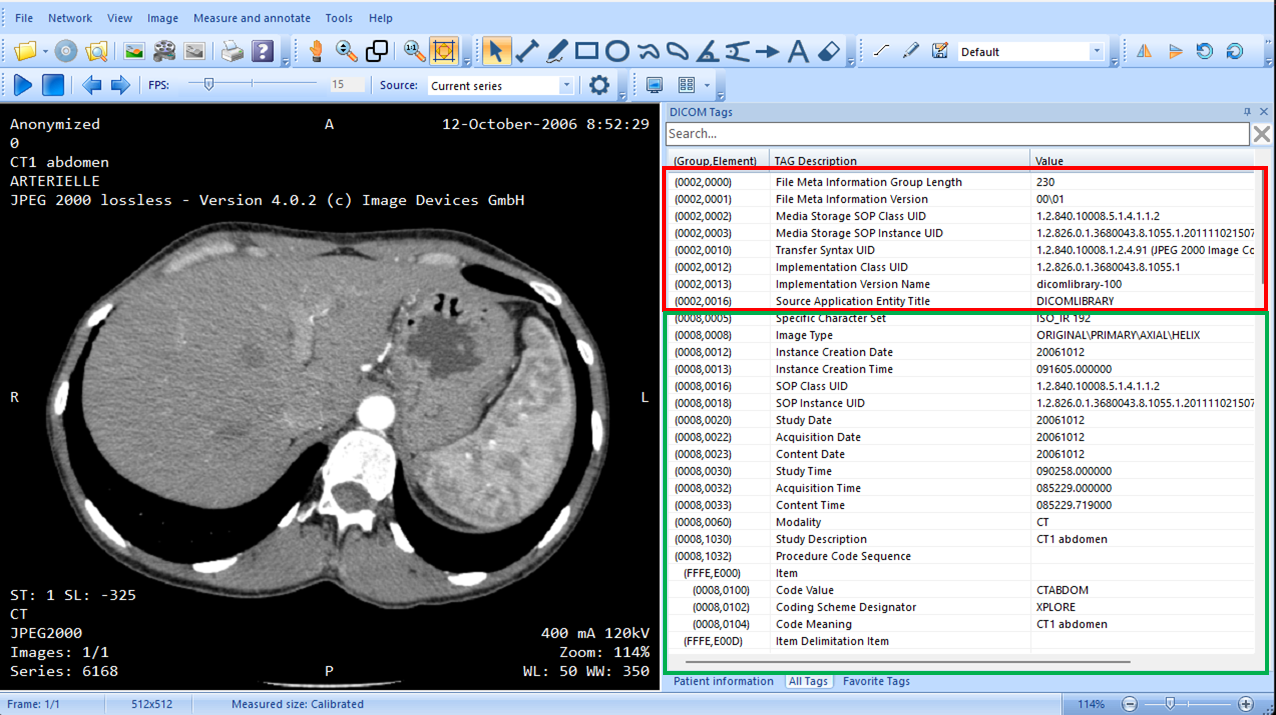
Task: Click the FPS slider handle
Action: tap(208, 85)
